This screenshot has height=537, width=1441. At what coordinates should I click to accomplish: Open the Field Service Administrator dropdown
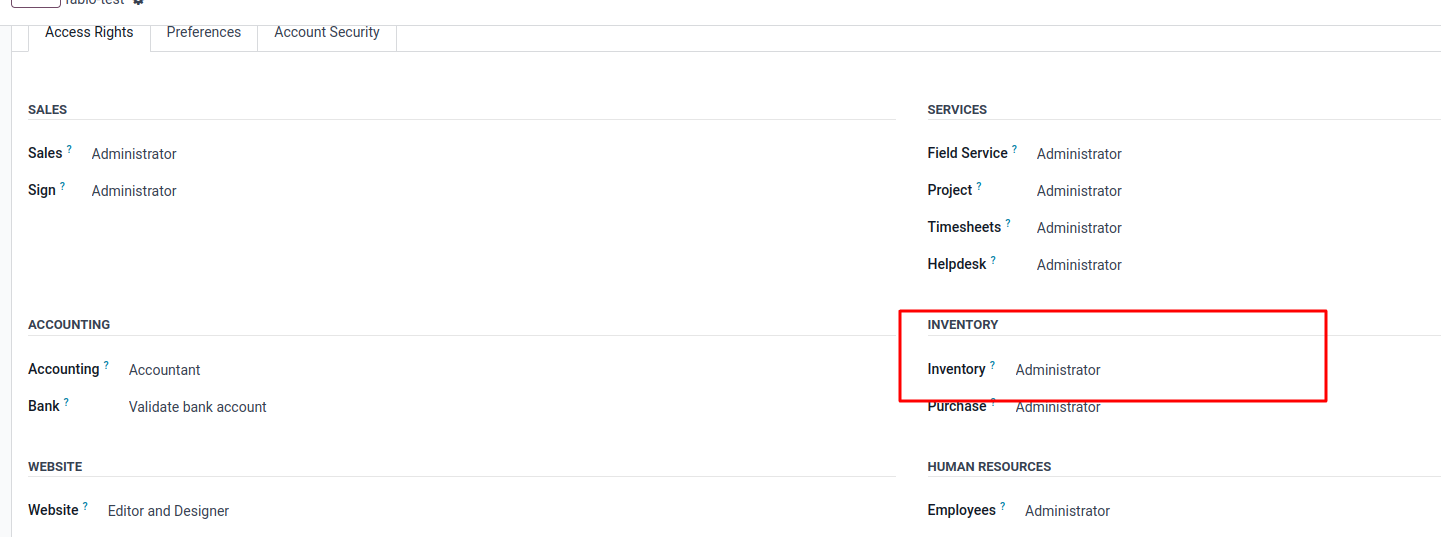point(1079,154)
